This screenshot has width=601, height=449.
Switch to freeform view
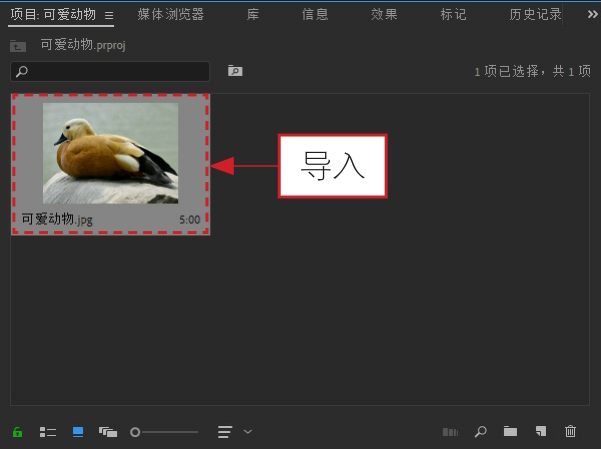(108, 432)
